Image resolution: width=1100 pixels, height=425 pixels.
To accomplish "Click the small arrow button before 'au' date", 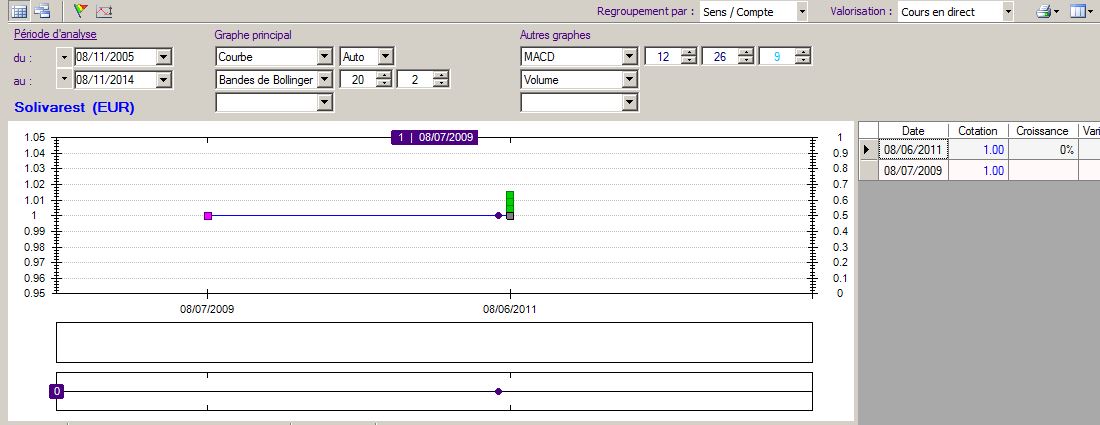I will click(x=66, y=79).
